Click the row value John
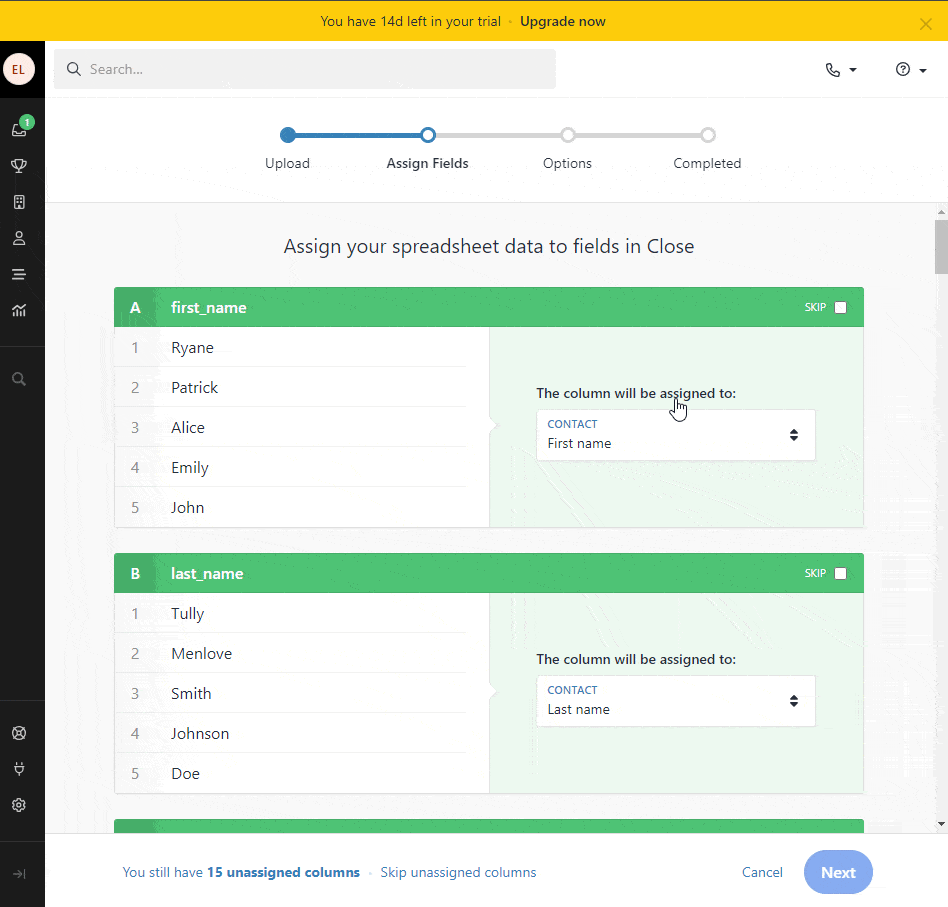 pyautogui.click(x=187, y=507)
